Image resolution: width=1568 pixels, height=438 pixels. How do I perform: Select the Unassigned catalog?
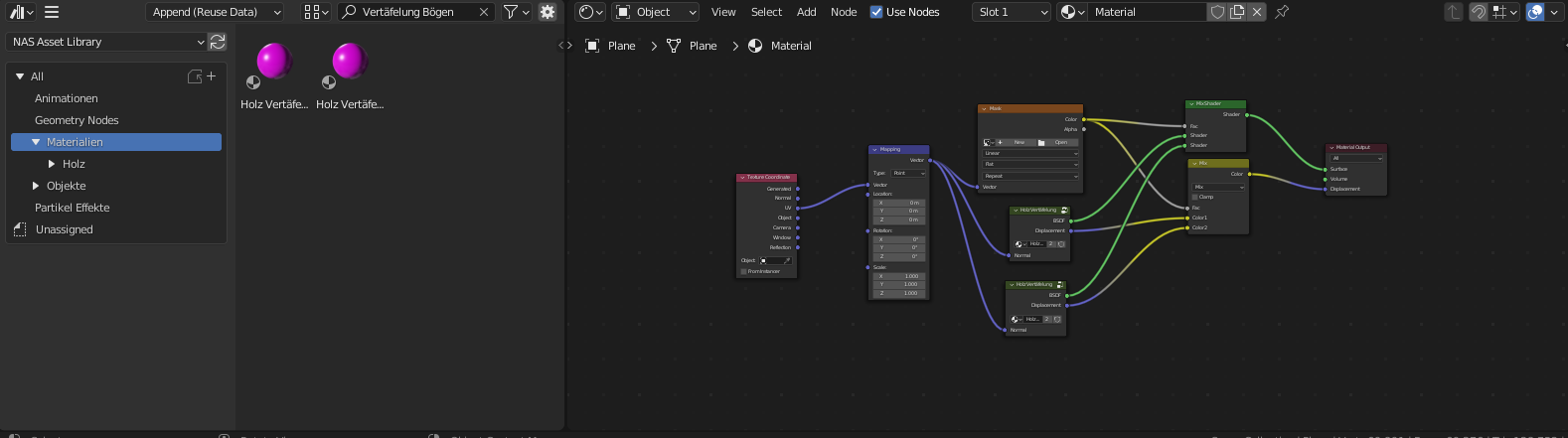[65, 229]
